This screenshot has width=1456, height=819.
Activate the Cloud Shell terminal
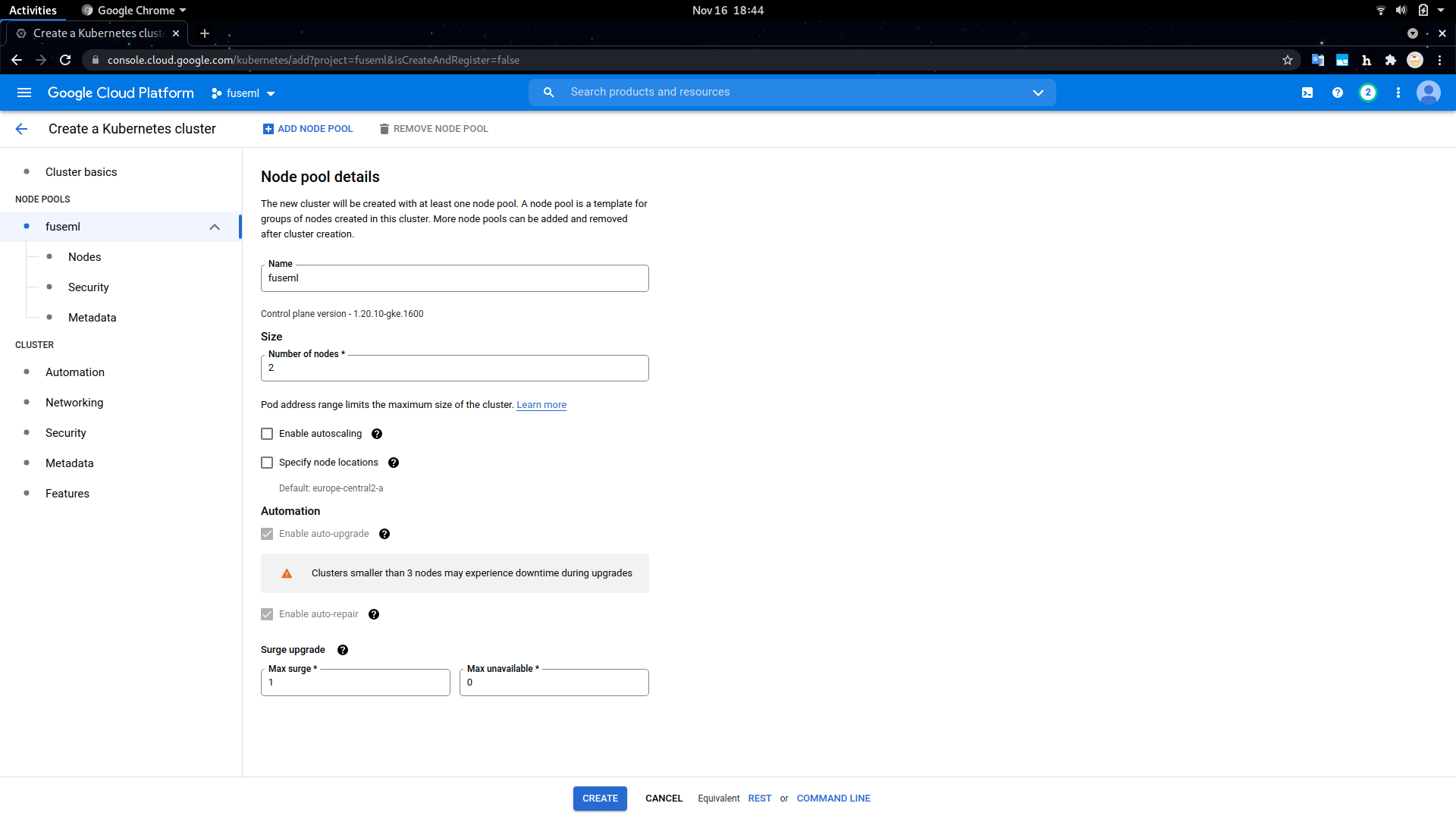[1307, 92]
